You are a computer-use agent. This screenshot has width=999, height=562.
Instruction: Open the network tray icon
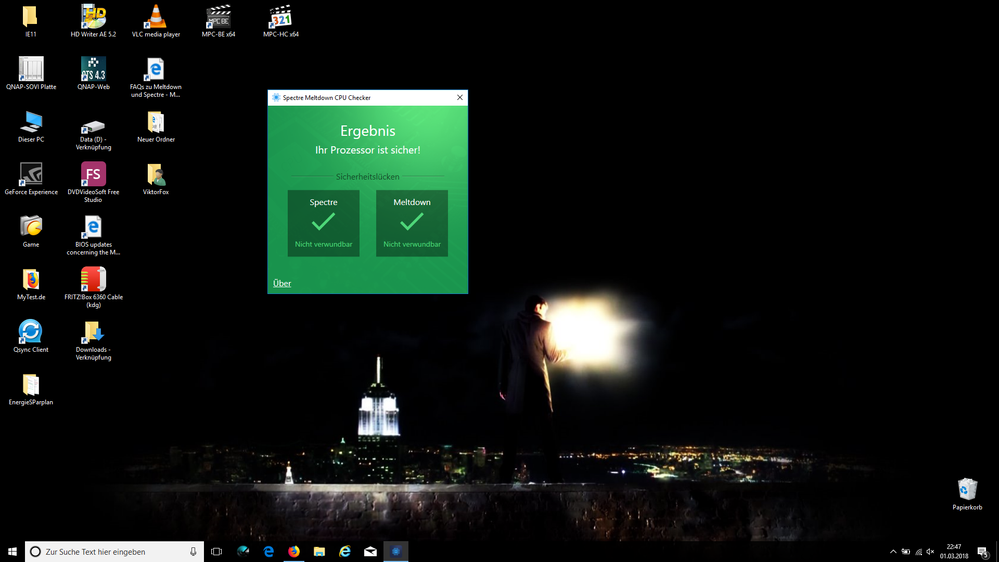[918, 552]
